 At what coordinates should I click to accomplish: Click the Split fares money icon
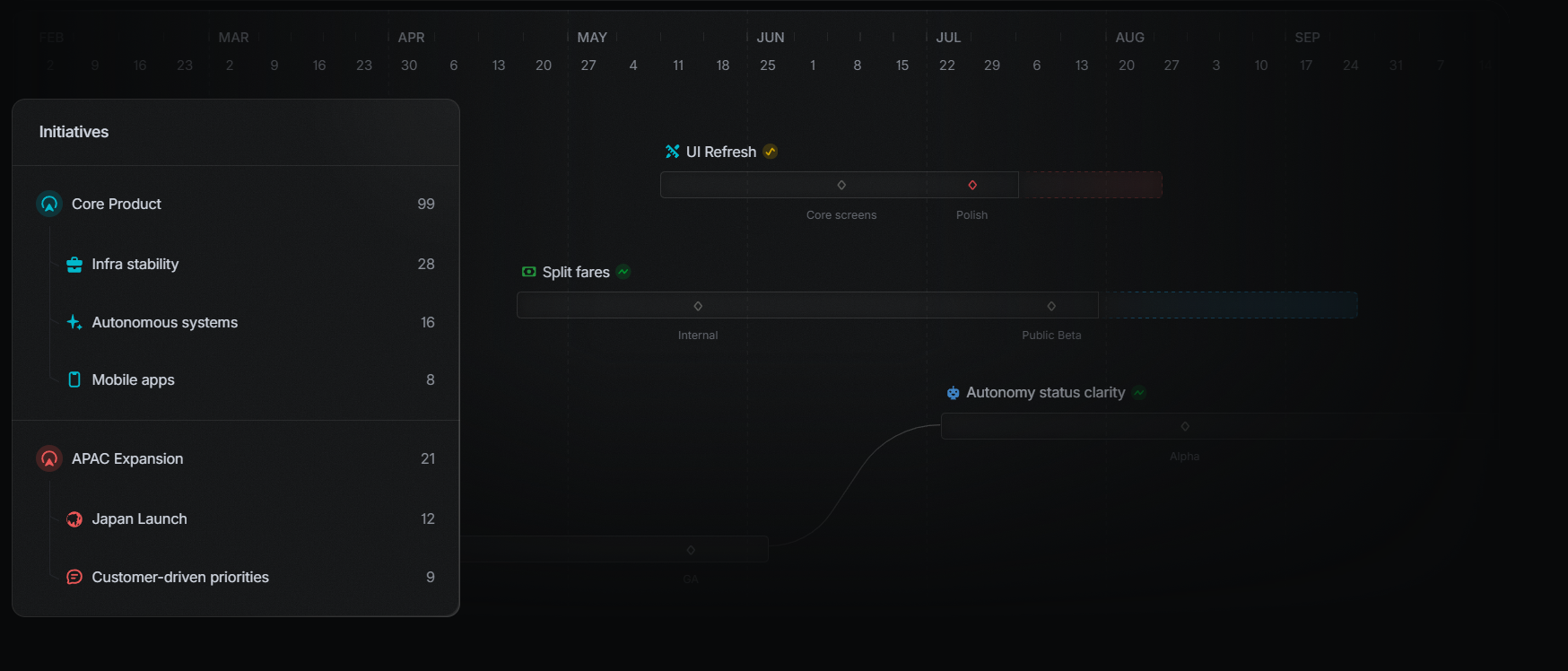click(529, 272)
